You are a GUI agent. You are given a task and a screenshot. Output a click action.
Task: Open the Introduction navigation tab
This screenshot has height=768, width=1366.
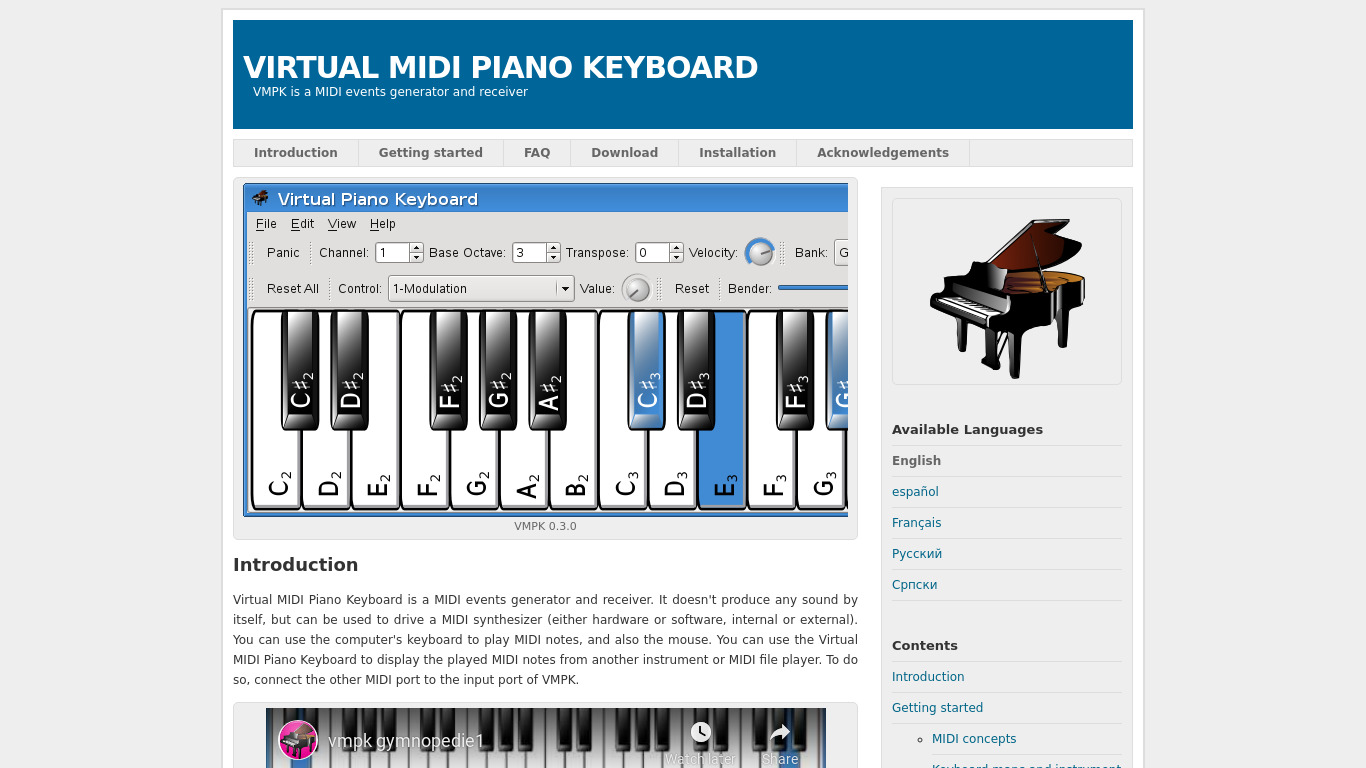tap(296, 153)
